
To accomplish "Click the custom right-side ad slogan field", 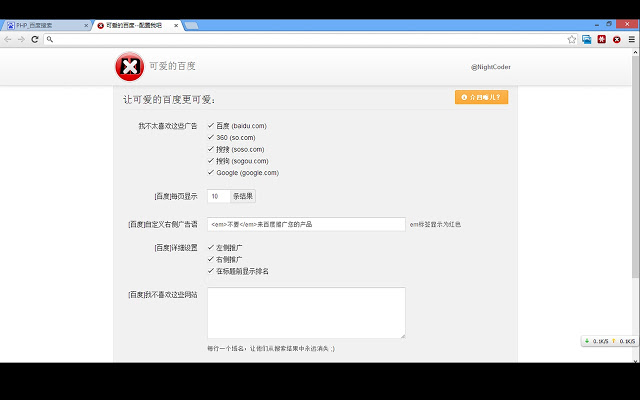I will click(306, 224).
